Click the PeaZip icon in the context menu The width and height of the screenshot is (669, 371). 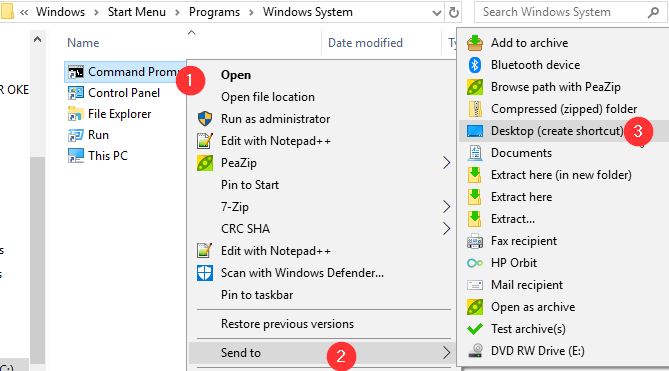(205, 163)
